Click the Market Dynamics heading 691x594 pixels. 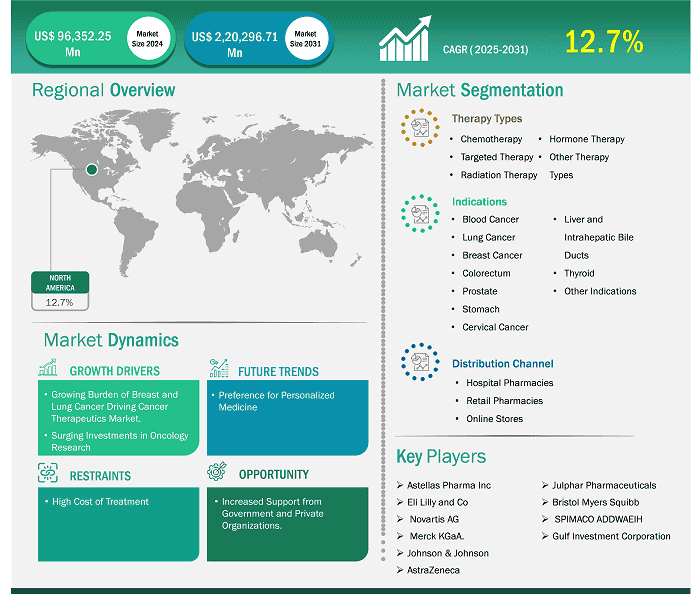tap(111, 340)
